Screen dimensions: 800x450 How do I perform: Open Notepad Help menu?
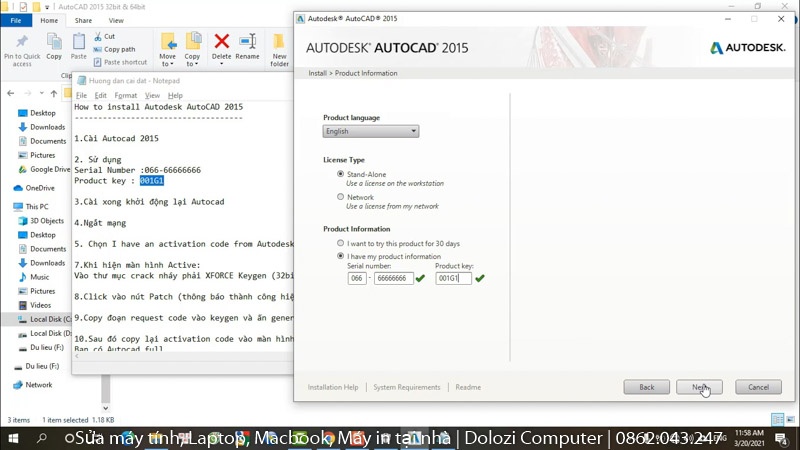175,95
